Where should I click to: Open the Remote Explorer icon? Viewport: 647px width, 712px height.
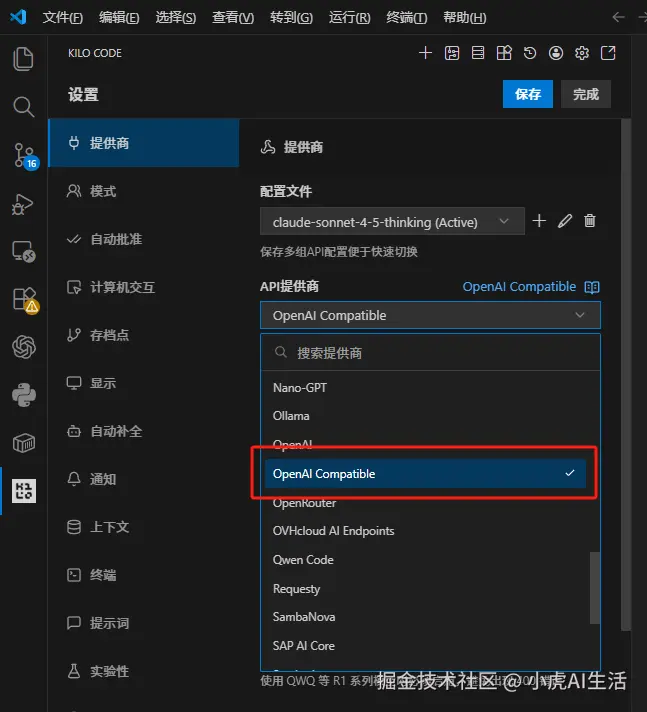[24, 252]
